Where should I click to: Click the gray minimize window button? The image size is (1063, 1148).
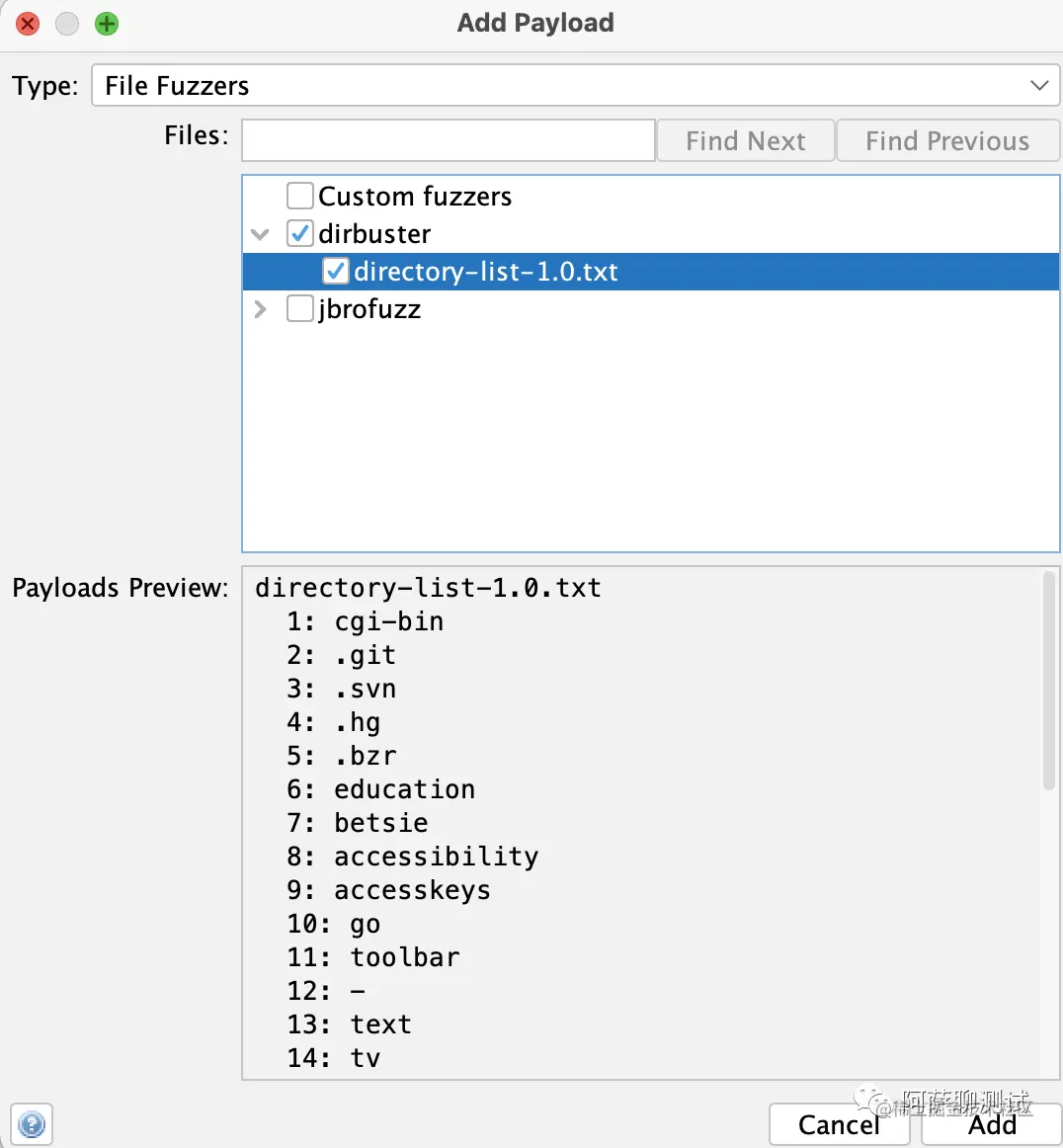click(x=67, y=24)
